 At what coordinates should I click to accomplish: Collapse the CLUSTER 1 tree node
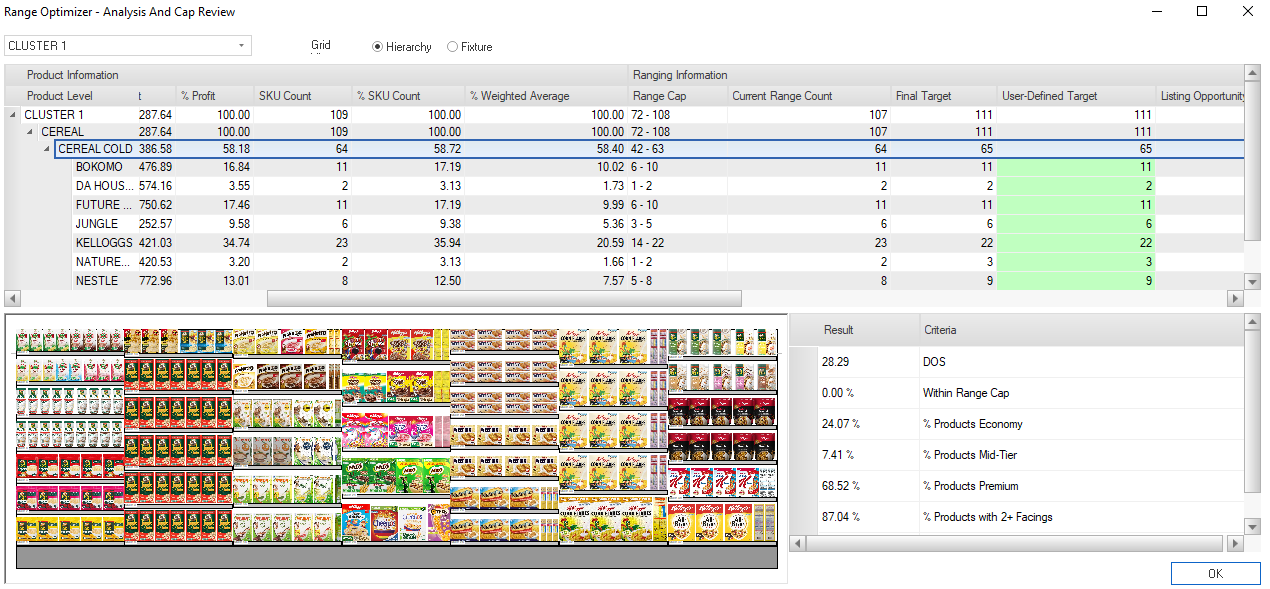(11, 114)
